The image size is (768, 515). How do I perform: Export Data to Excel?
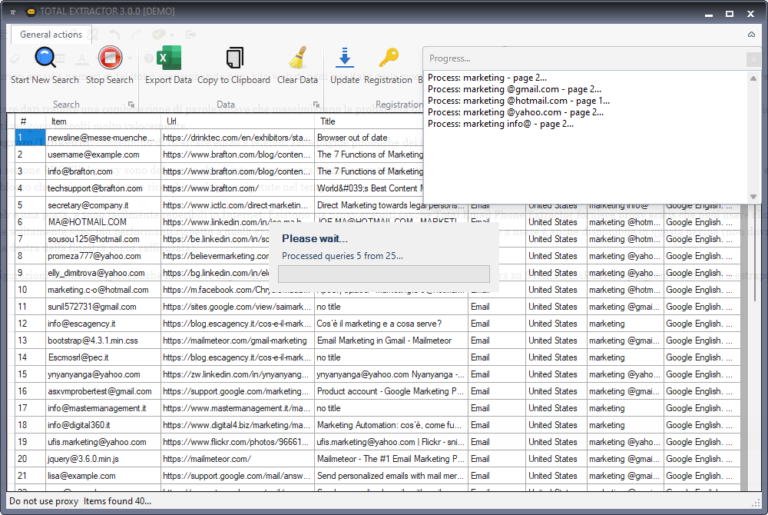(167, 58)
